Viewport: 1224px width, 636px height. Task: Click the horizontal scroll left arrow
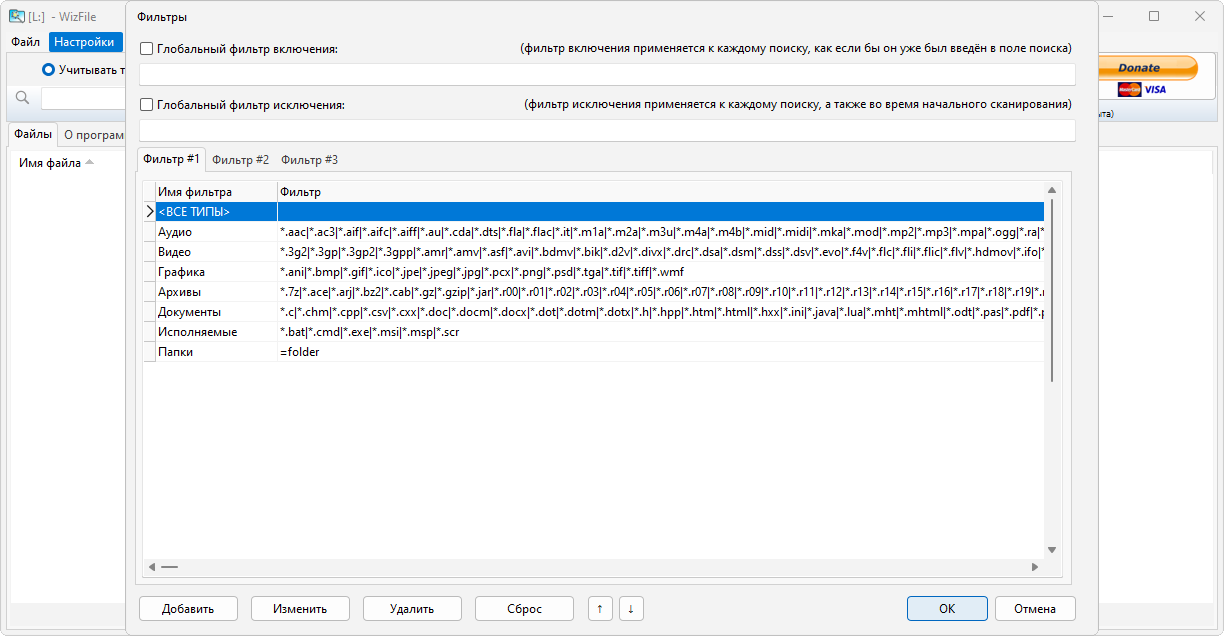[x=152, y=566]
